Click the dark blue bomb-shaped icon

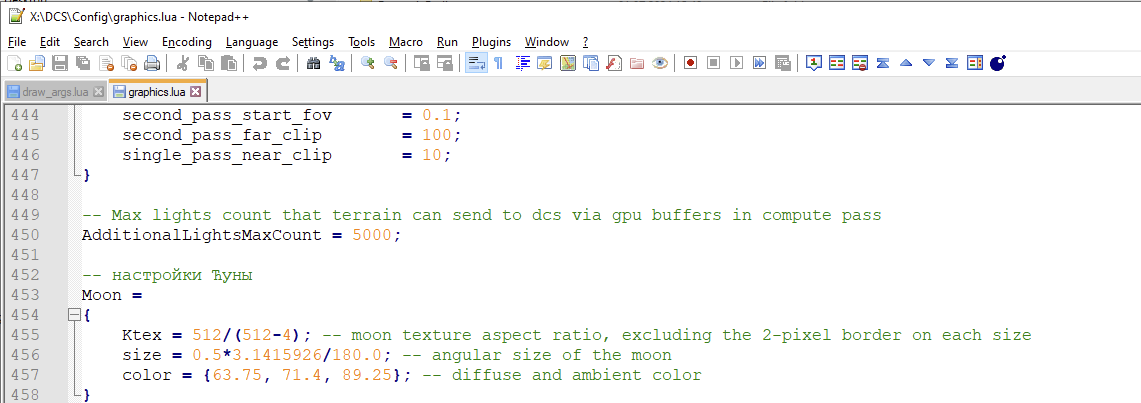[x=998, y=63]
